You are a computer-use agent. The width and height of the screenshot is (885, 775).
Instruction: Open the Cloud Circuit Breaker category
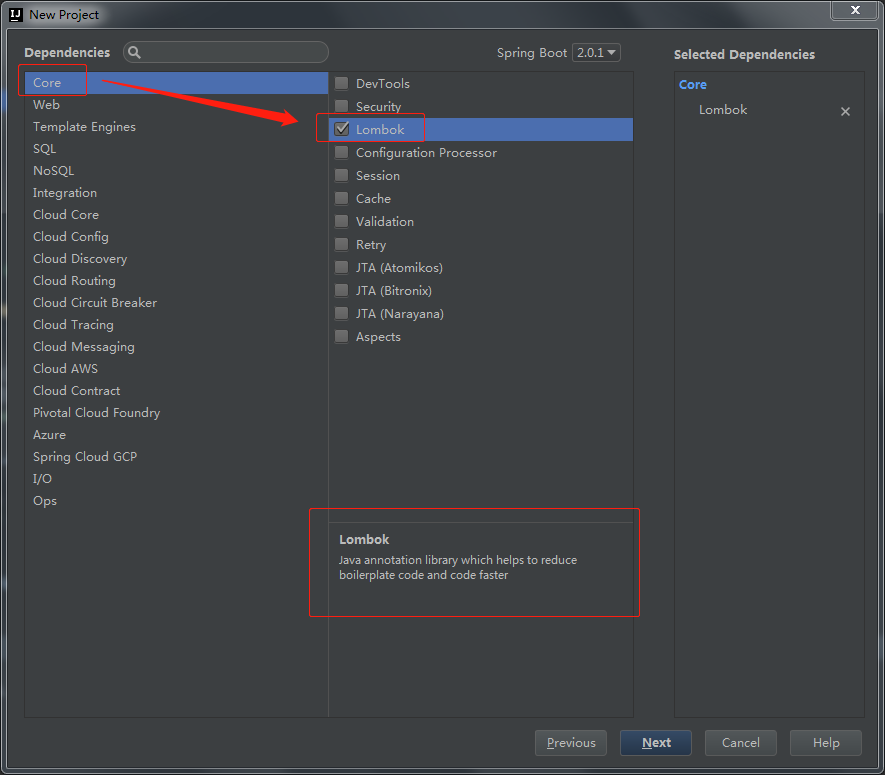click(176, 303)
